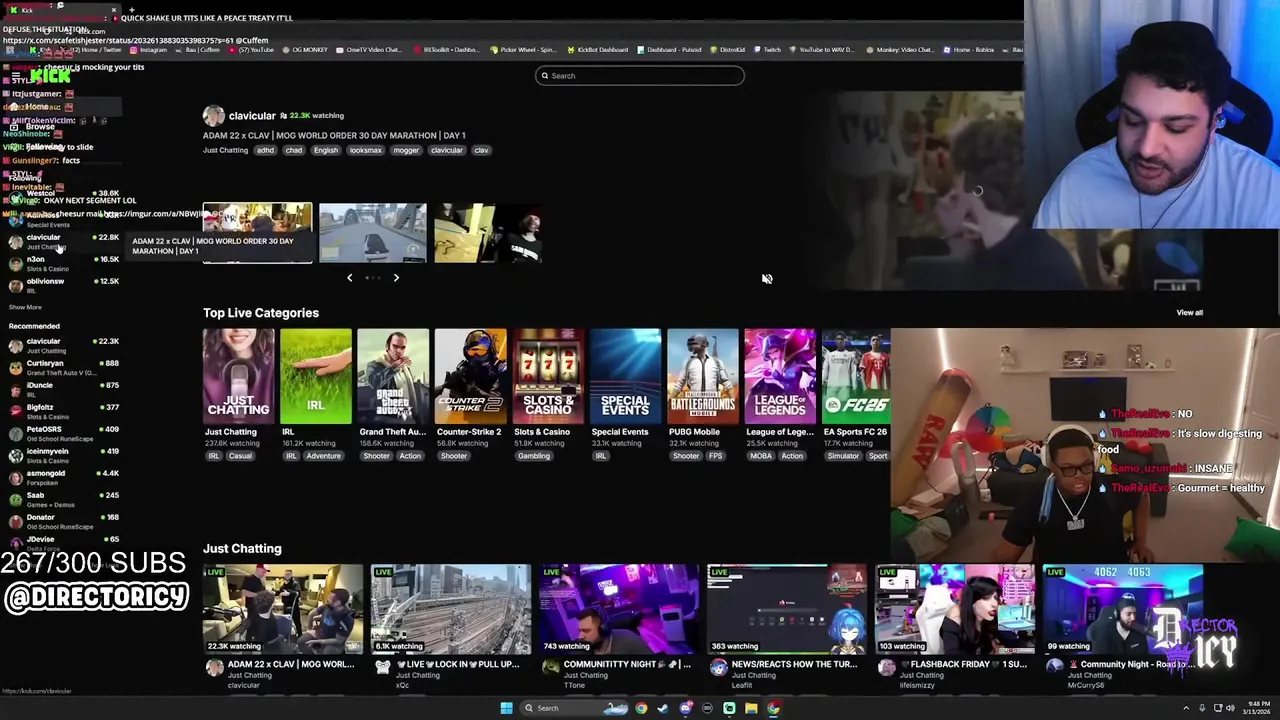Open oblivionsw in the sidebar list
This screenshot has width=1280, height=720.
(63, 285)
